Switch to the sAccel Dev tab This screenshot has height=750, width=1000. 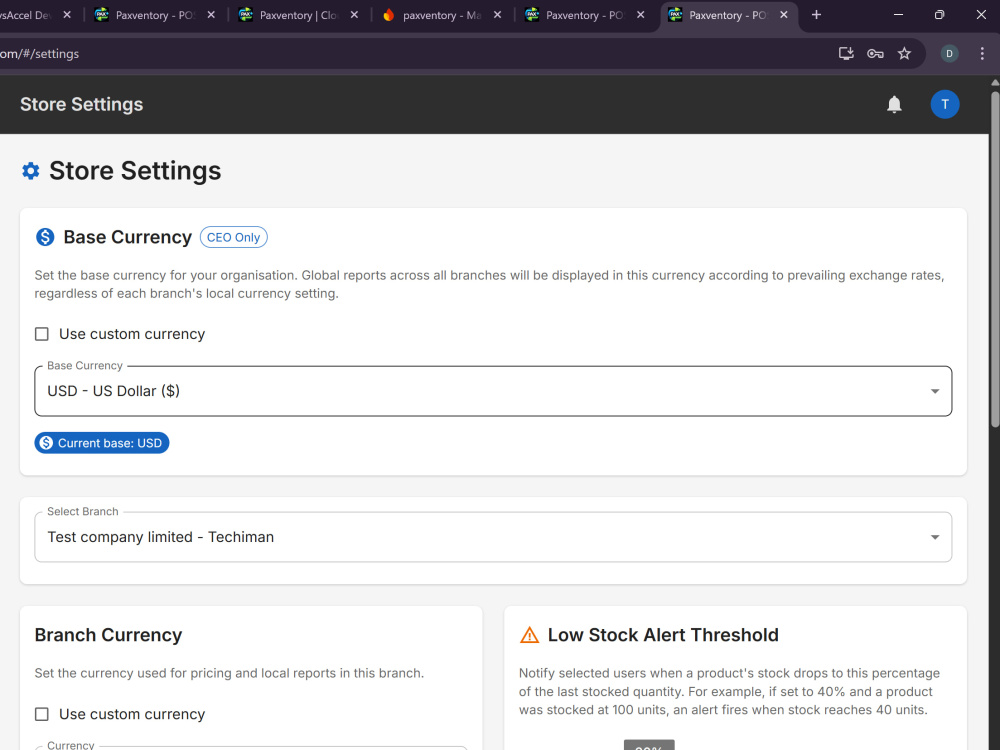point(26,15)
